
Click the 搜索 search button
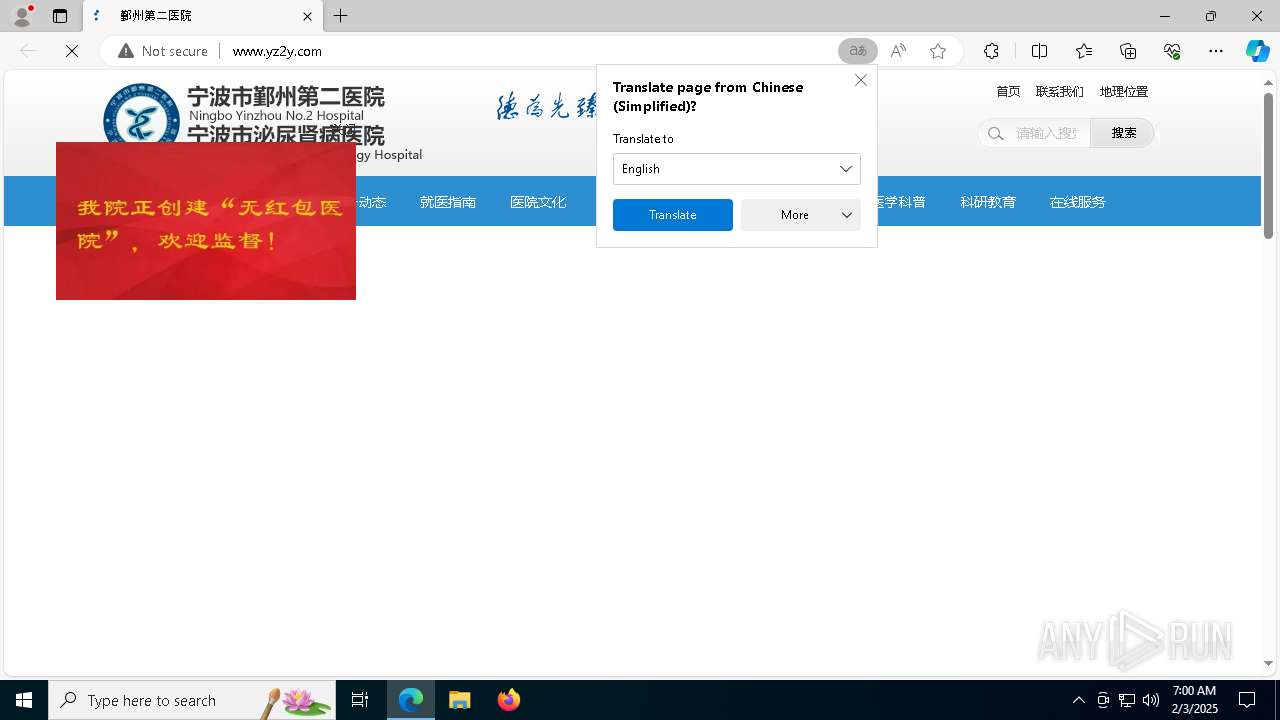pyautogui.click(x=1123, y=133)
